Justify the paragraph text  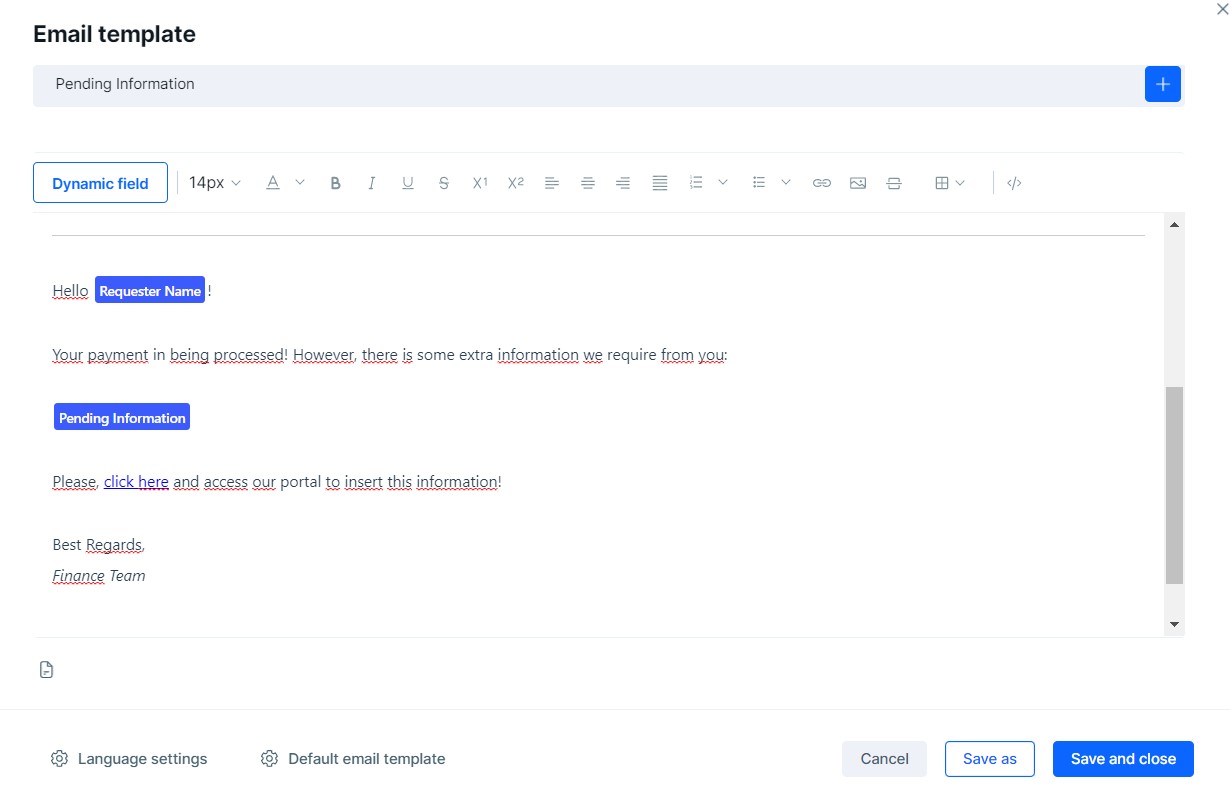[x=660, y=183]
